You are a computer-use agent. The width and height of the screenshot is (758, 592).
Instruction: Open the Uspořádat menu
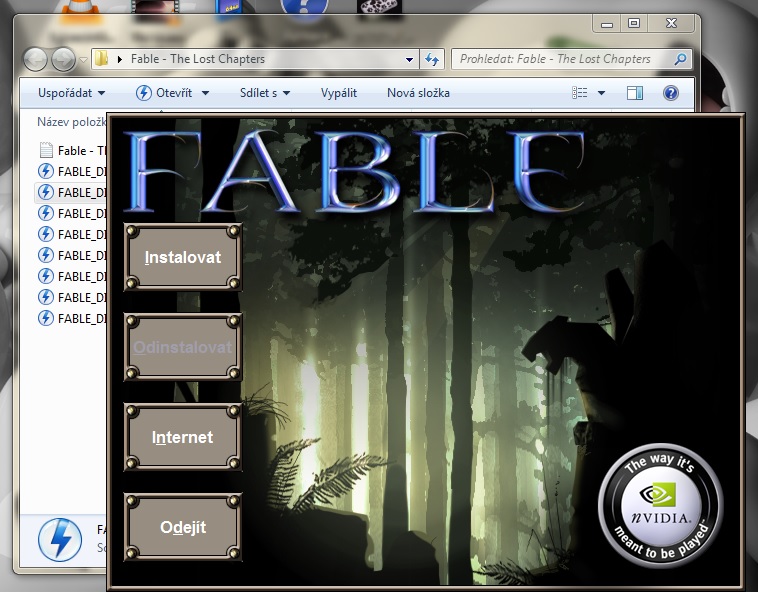pos(71,93)
